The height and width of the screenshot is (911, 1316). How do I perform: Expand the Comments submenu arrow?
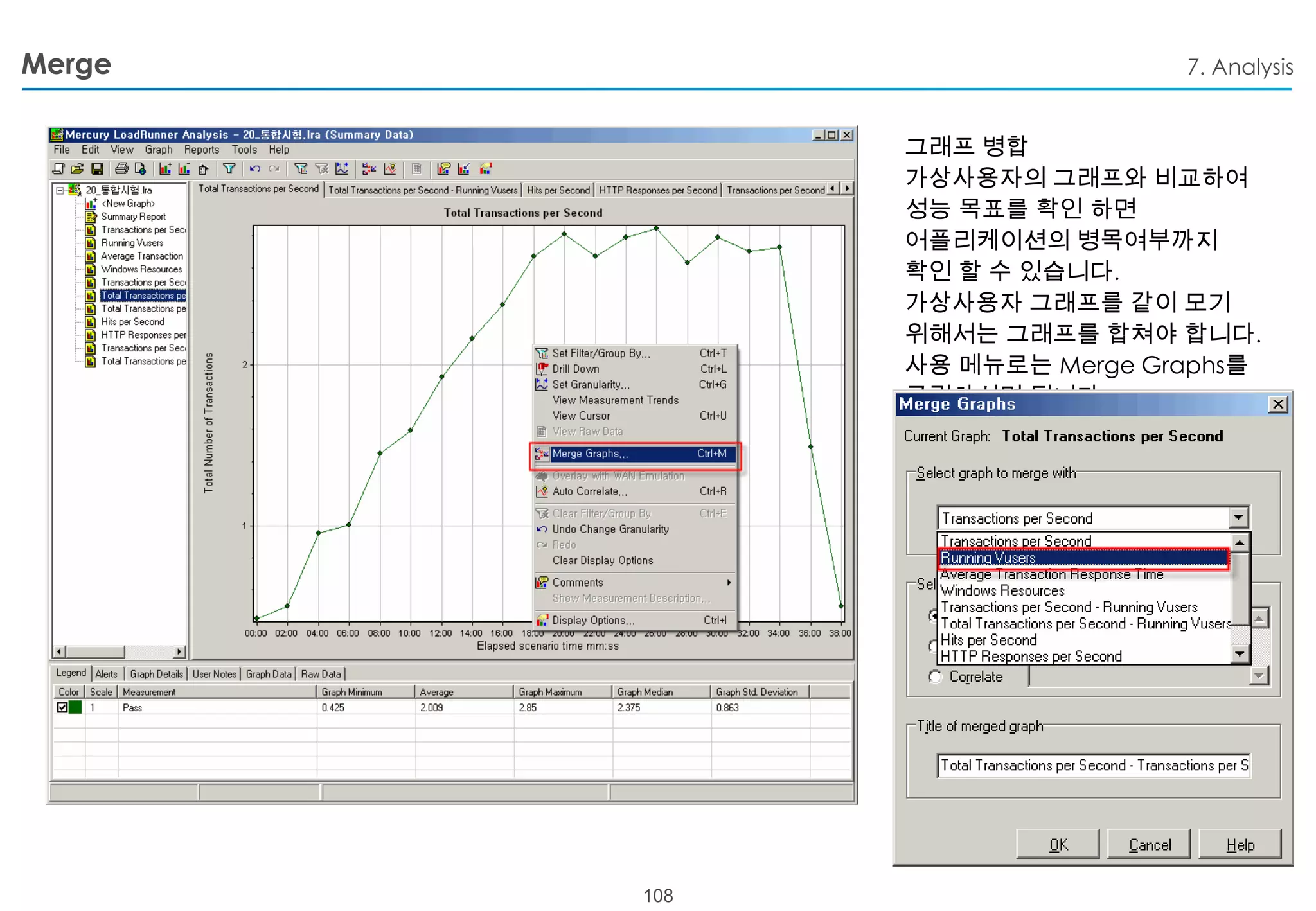[x=729, y=583]
